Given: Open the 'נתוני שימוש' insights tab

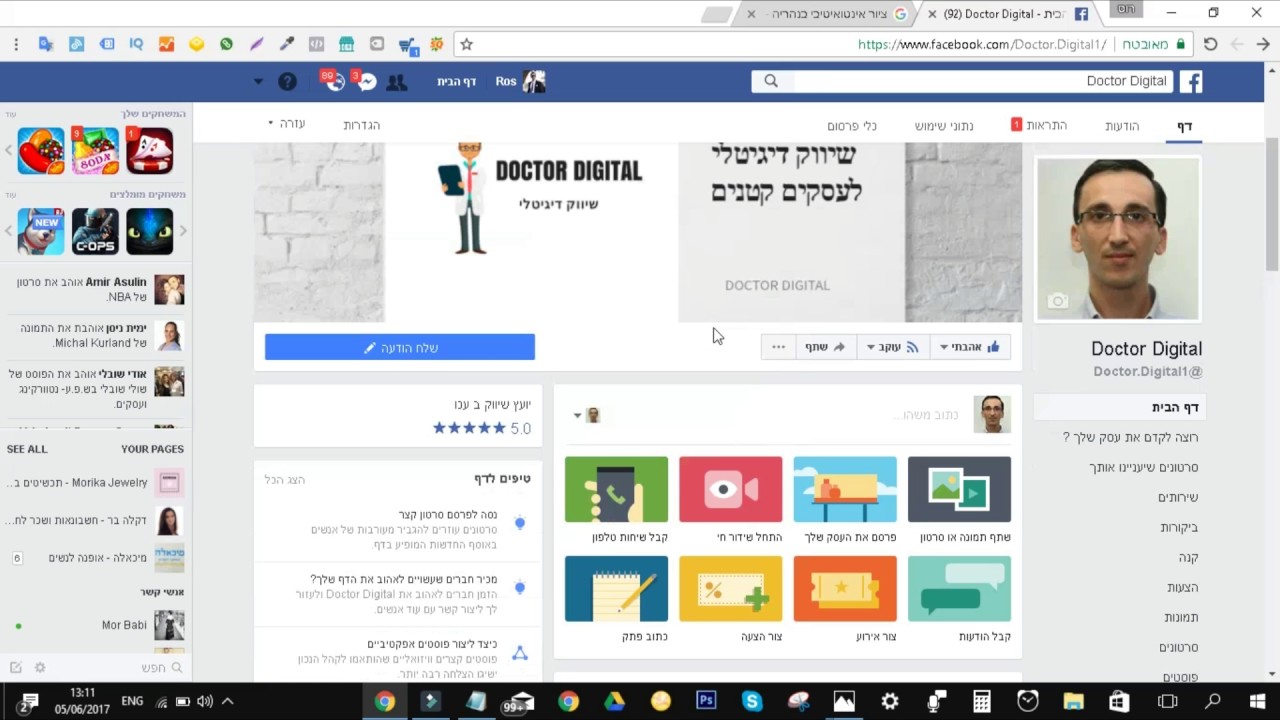Looking at the screenshot, I should click(x=944, y=125).
